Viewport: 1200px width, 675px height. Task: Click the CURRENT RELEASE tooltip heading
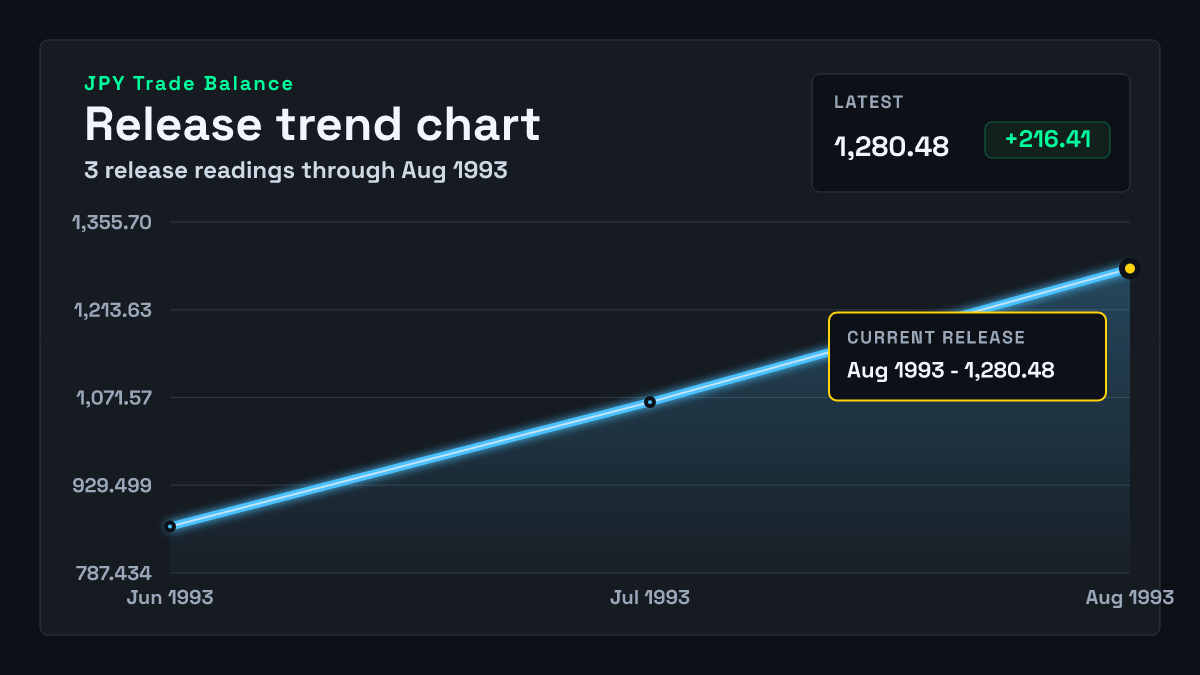click(x=936, y=338)
